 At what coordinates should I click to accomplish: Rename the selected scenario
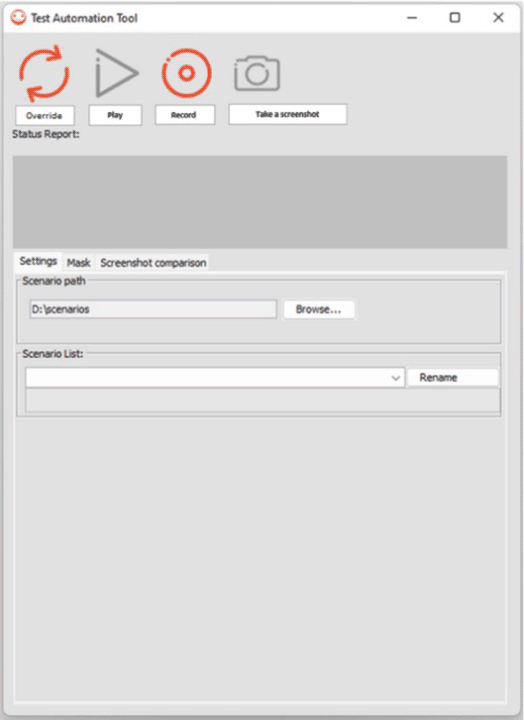(453, 378)
